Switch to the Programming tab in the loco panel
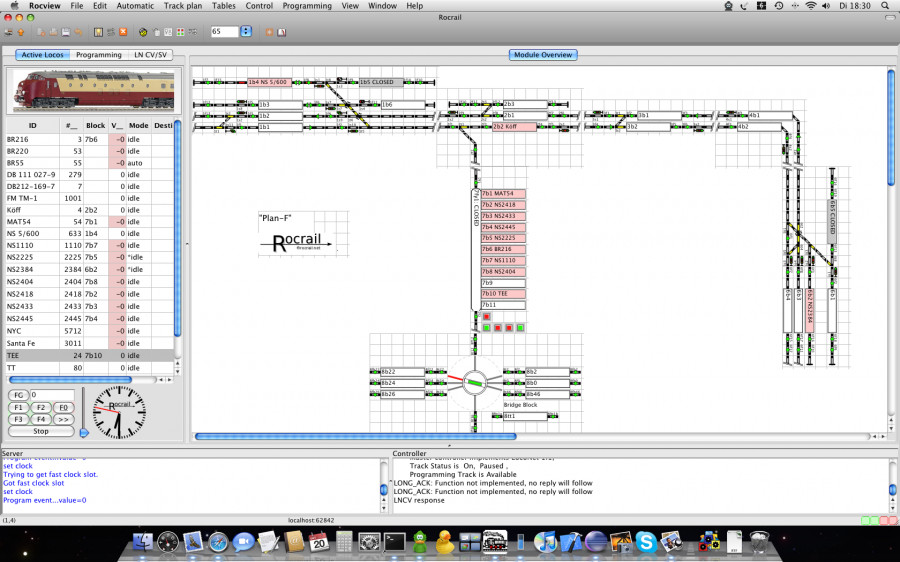The width and height of the screenshot is (900, 562). click(x=99, y=55)
